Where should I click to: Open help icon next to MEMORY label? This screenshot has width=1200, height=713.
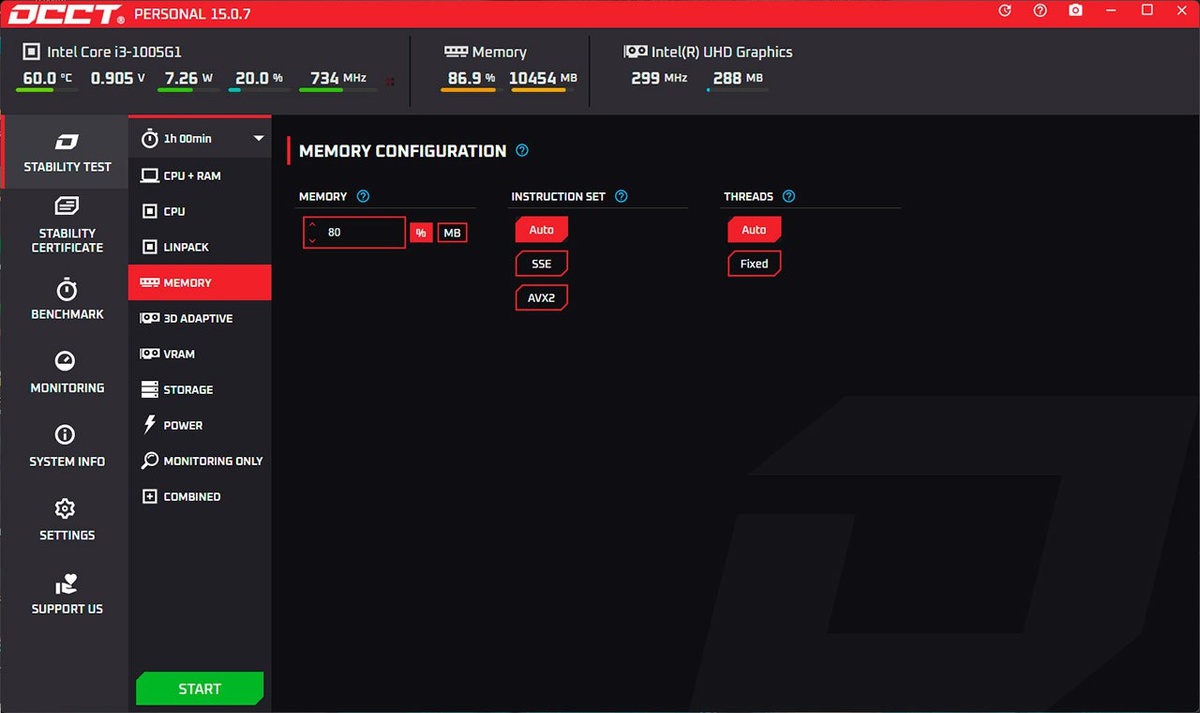(x=363, y=196)
